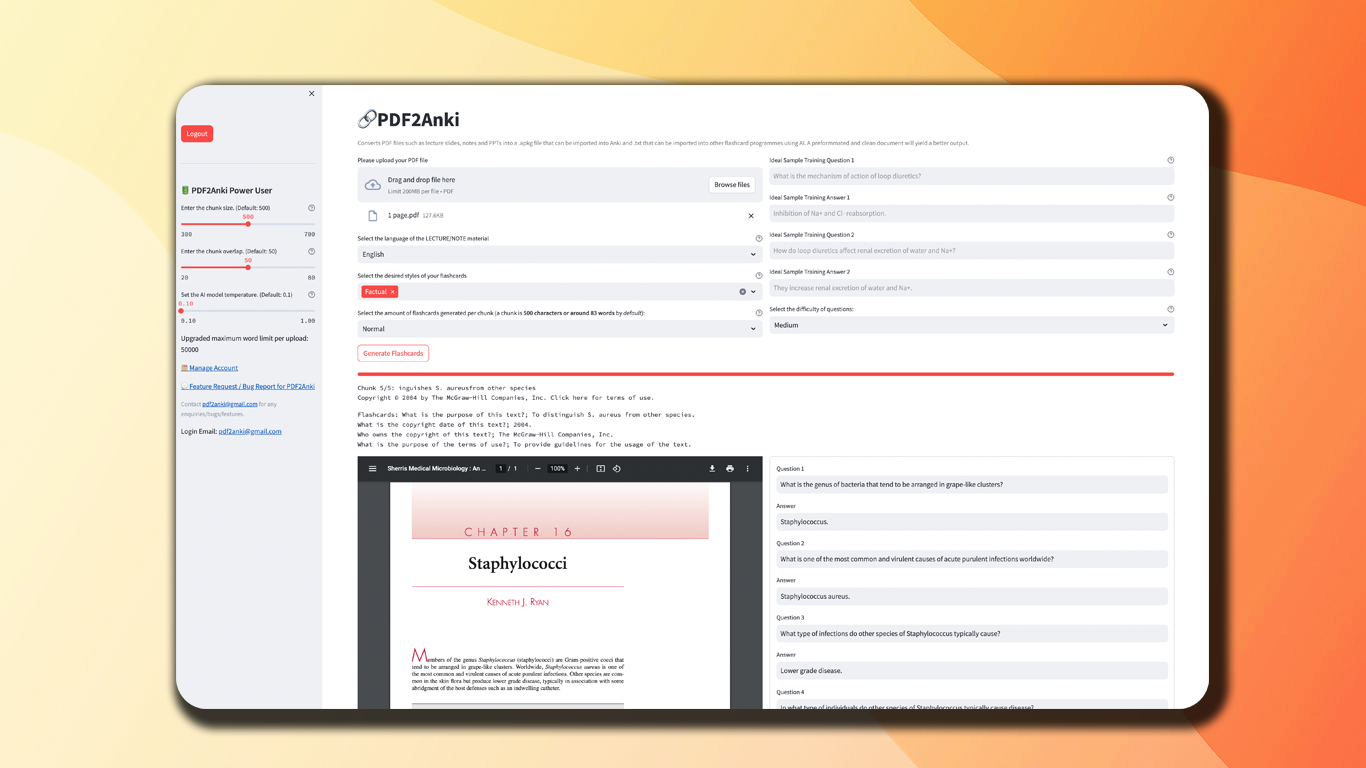1366x768 pixels.
Task: Click the Question 2 flashcard text field
Action: click(x=971, y=559)
